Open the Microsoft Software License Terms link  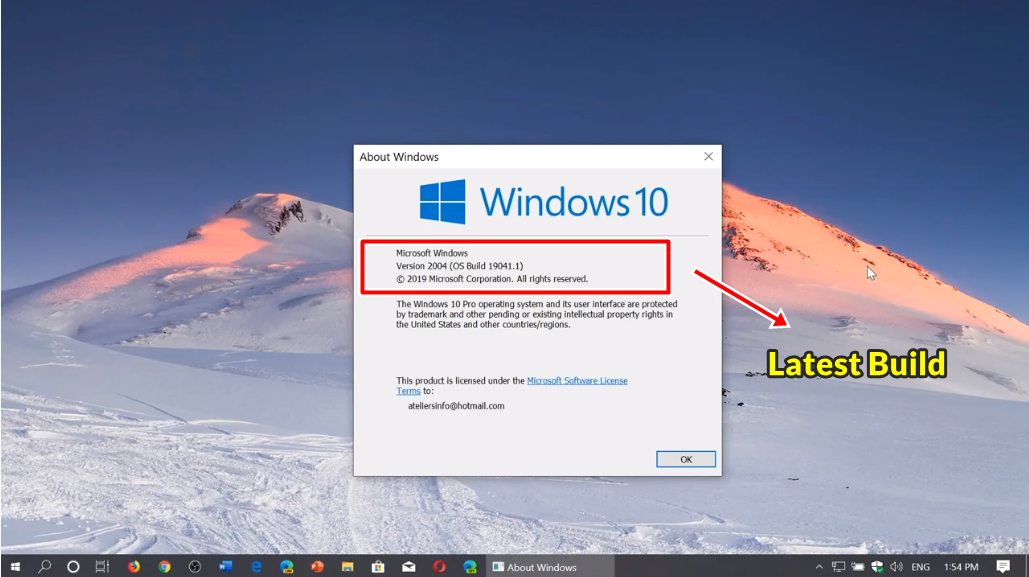click(577, 381)
